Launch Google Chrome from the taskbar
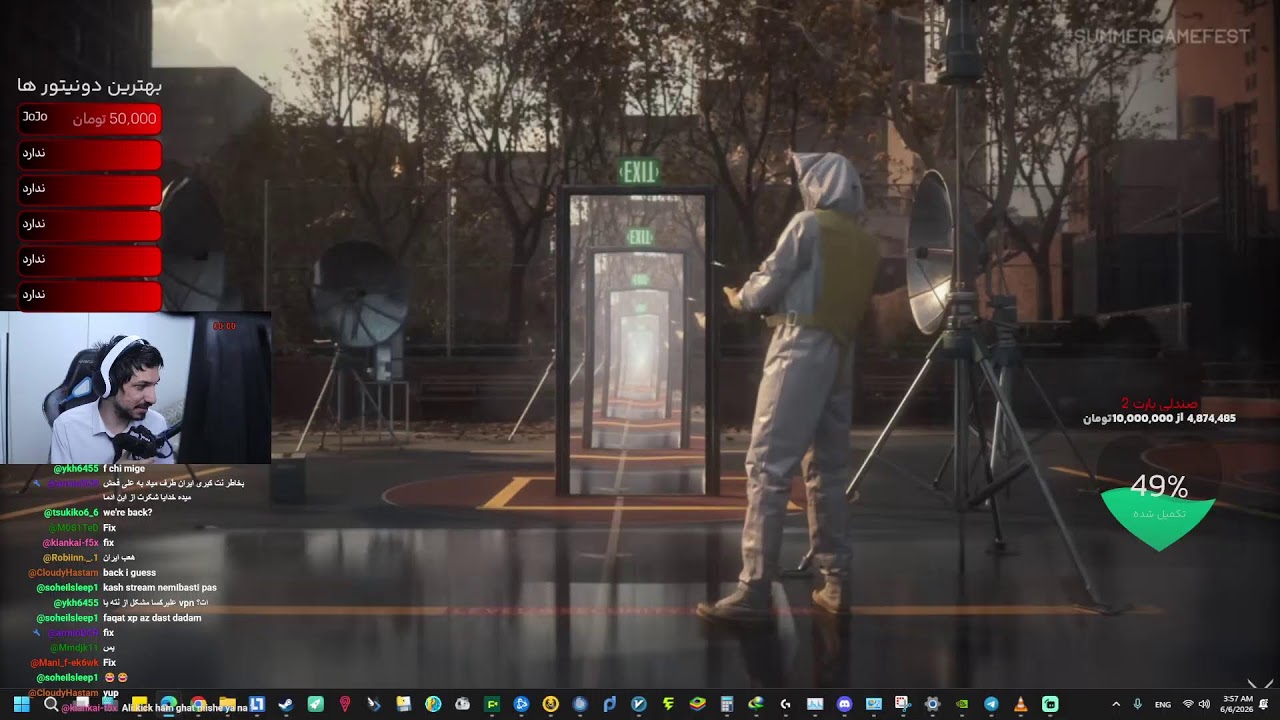Viewport: 1280px width, 720px height. tap(198, 704)
